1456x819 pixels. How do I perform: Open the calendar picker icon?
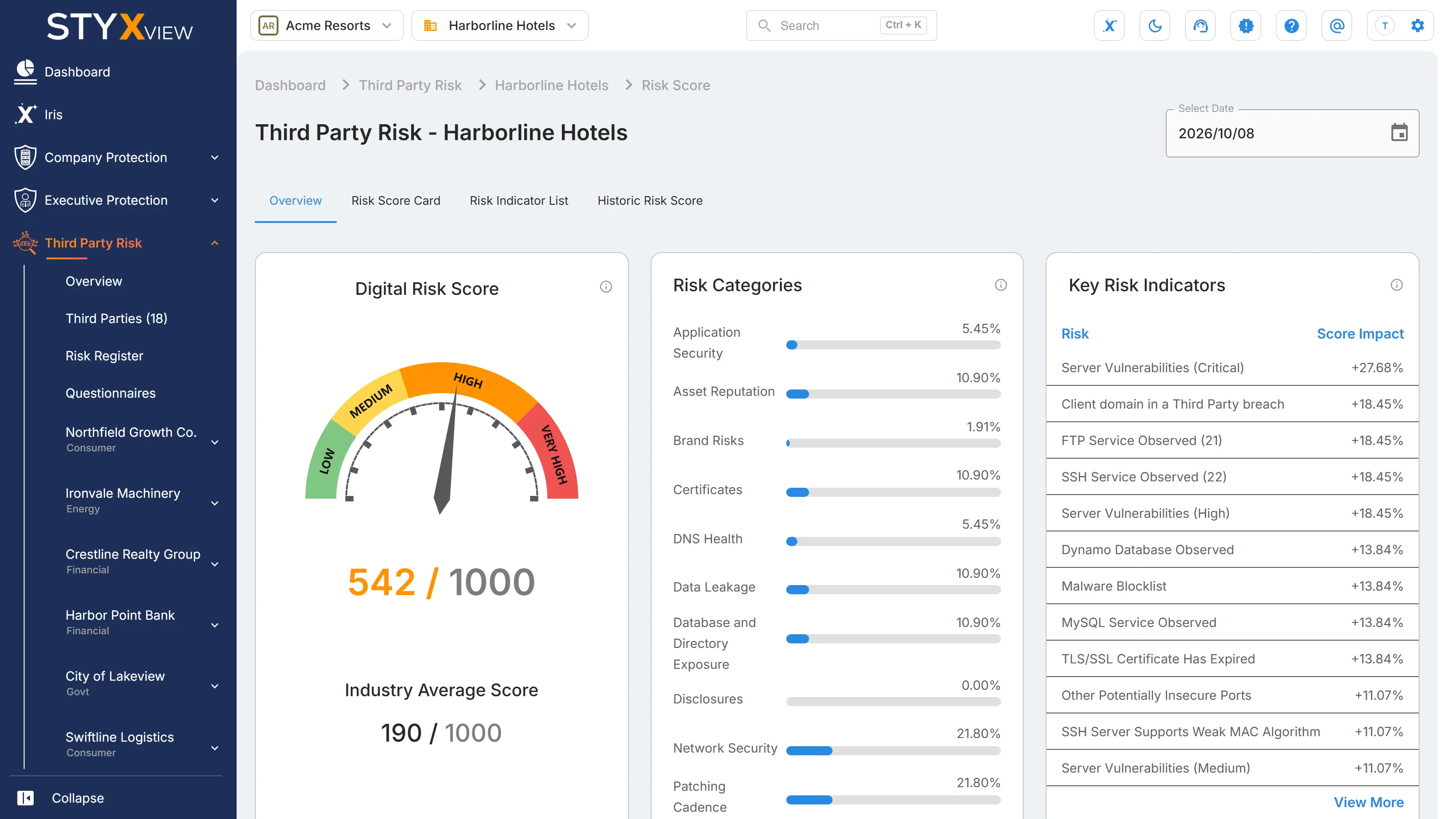[1399, 133]
